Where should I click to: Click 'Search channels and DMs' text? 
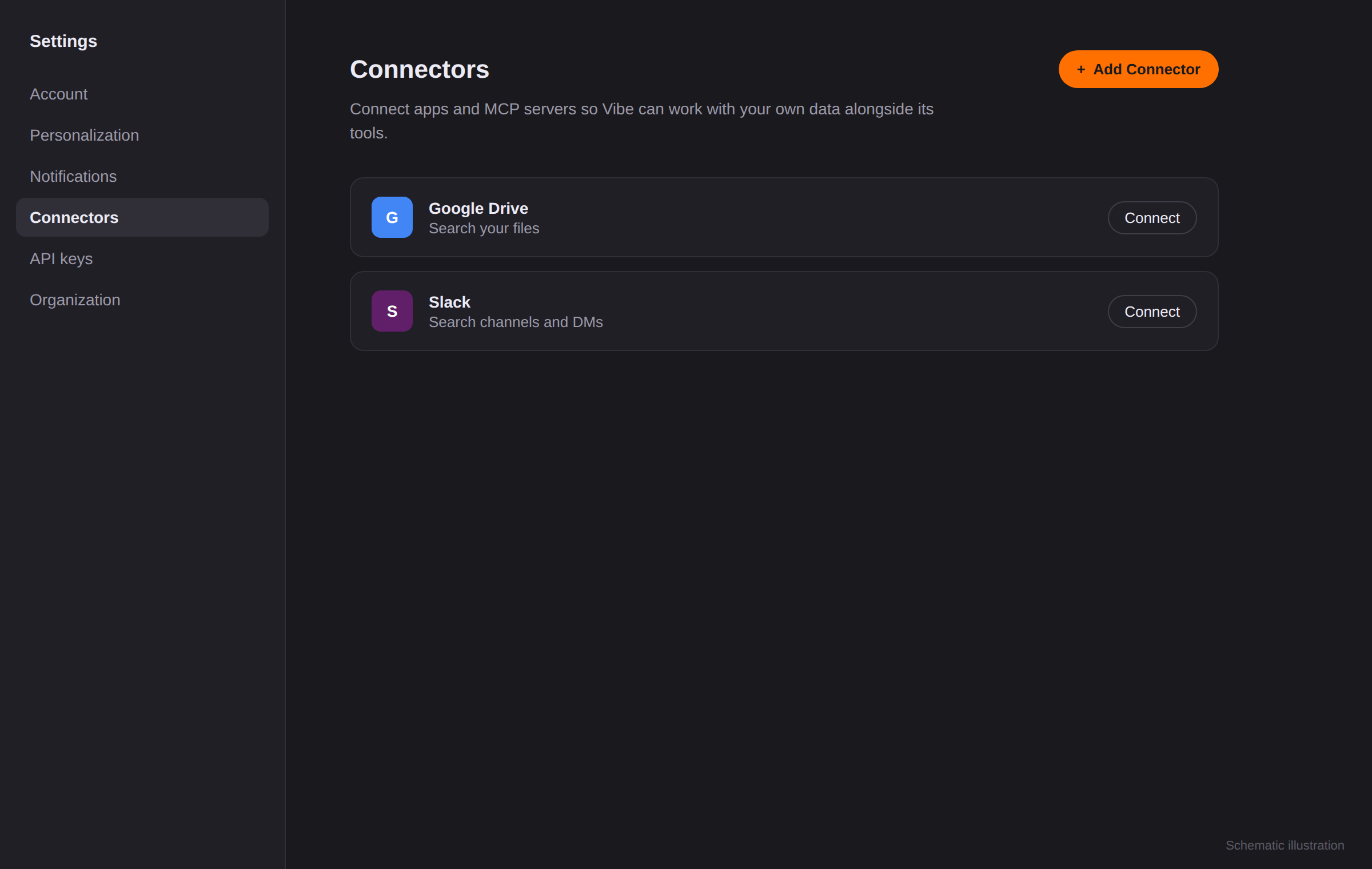(x=516, y=322)
